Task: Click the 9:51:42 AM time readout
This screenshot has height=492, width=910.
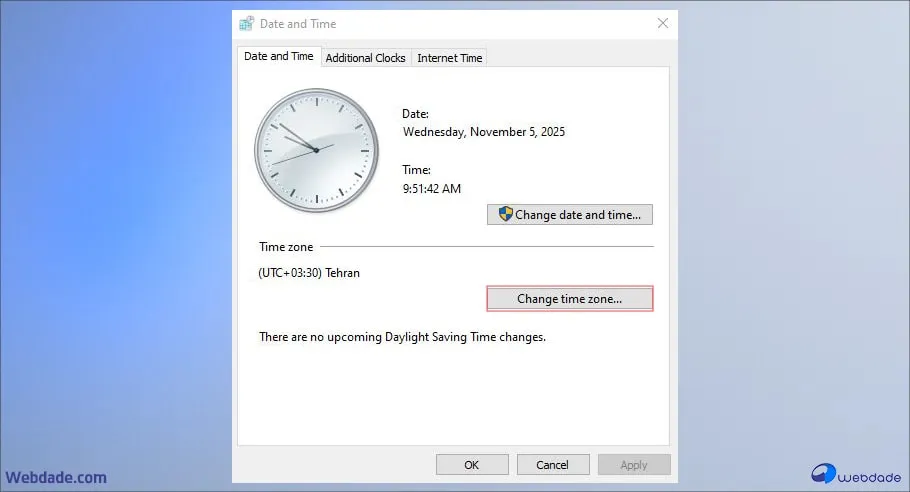Action: coord(432,189)
